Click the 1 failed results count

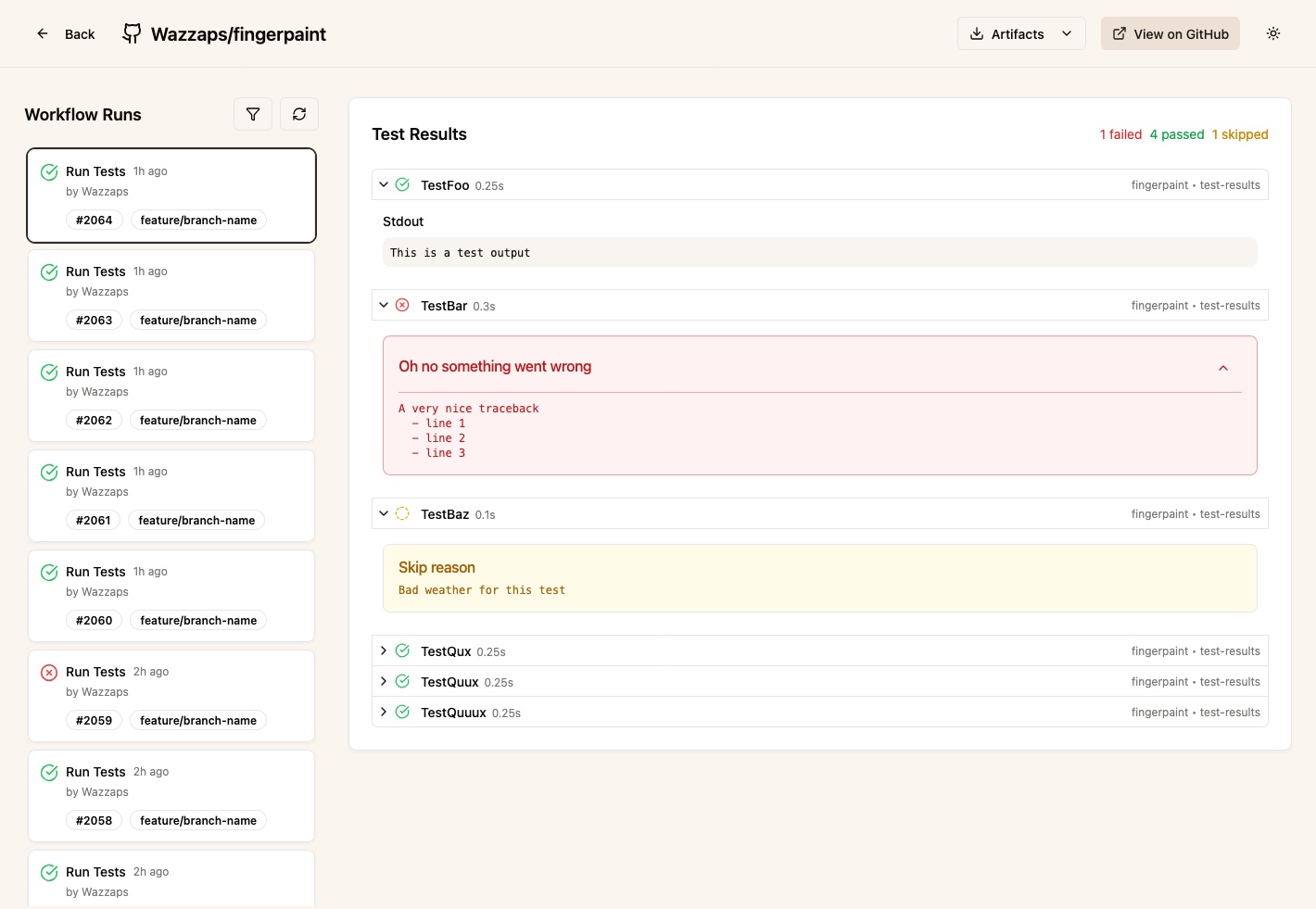click(x=1121, y=134)
